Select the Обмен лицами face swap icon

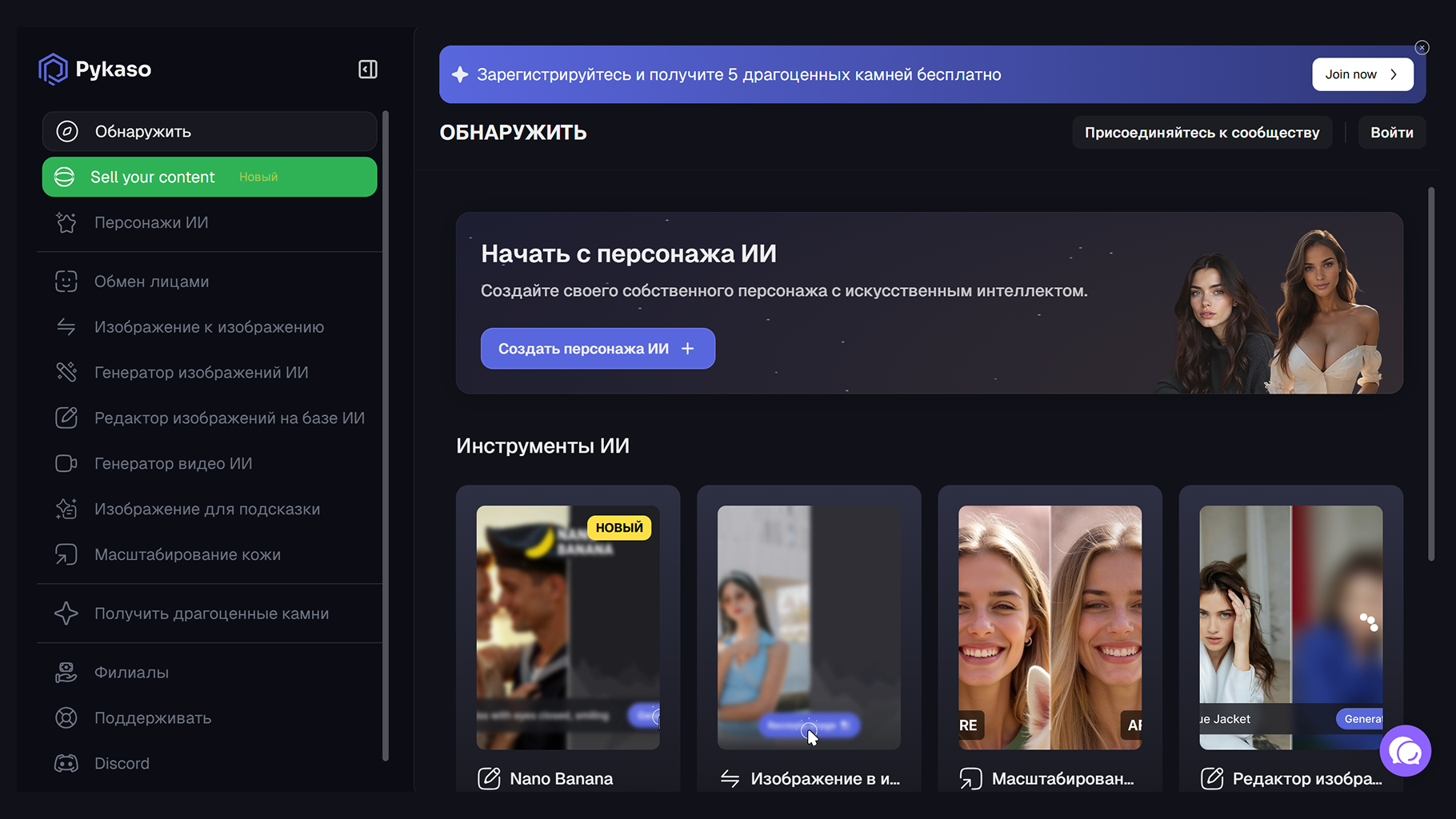pyautogui.click(x=67, y=281)
